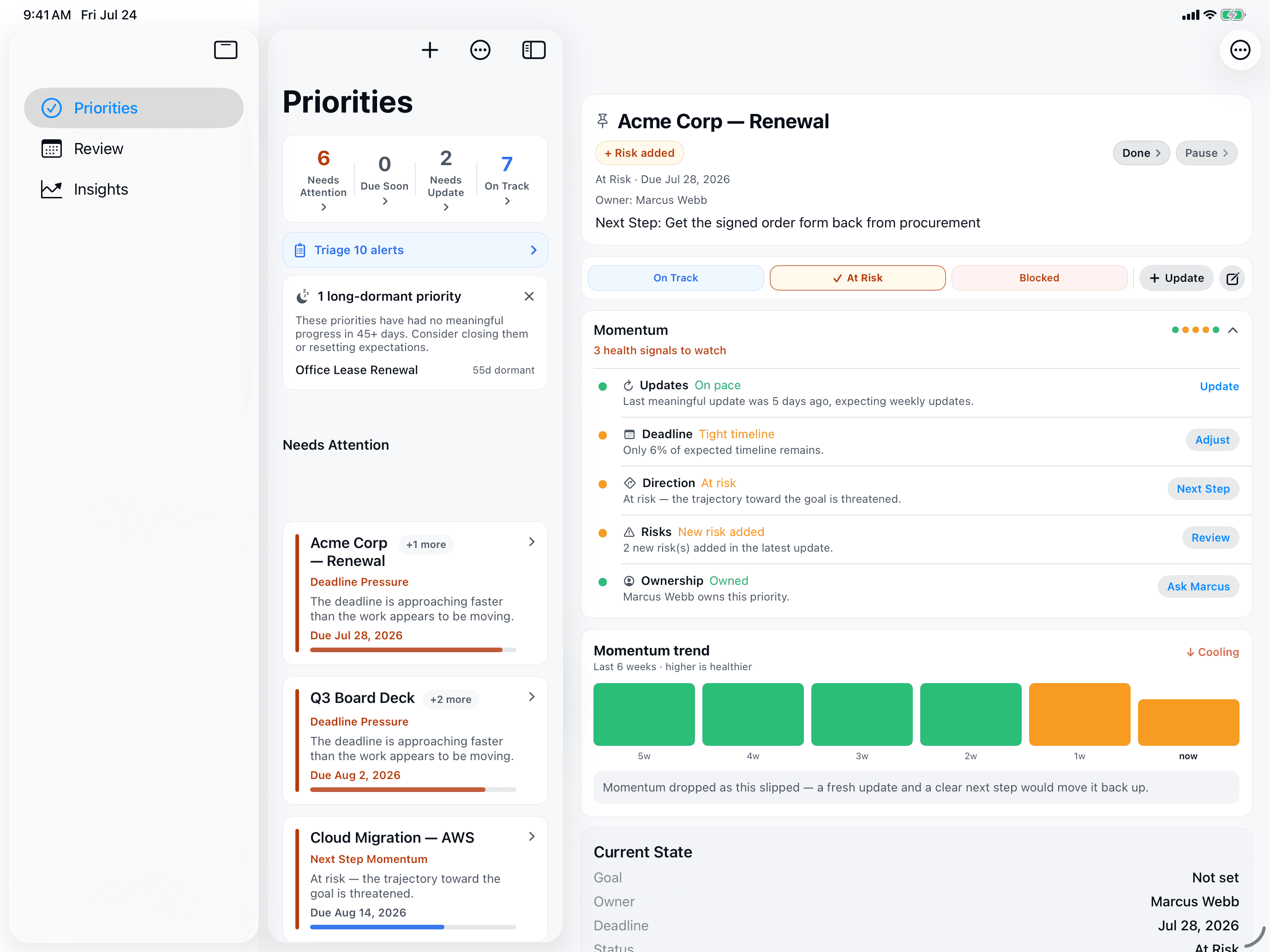
Task: Select the 1w orange momentum trend bar
Action: [1079, 714]
